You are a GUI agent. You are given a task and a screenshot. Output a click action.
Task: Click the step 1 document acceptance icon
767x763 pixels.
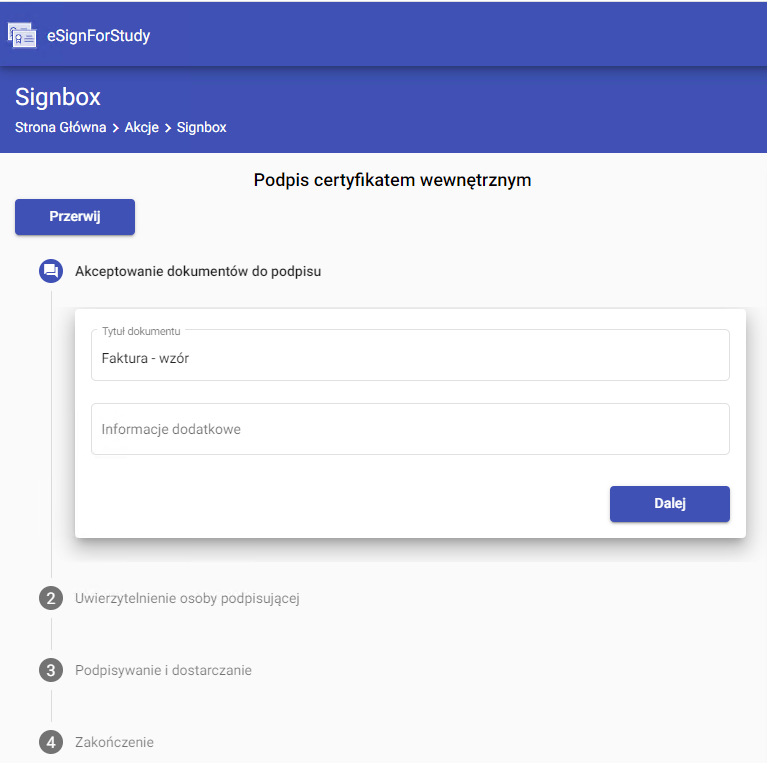click(51, 271)
